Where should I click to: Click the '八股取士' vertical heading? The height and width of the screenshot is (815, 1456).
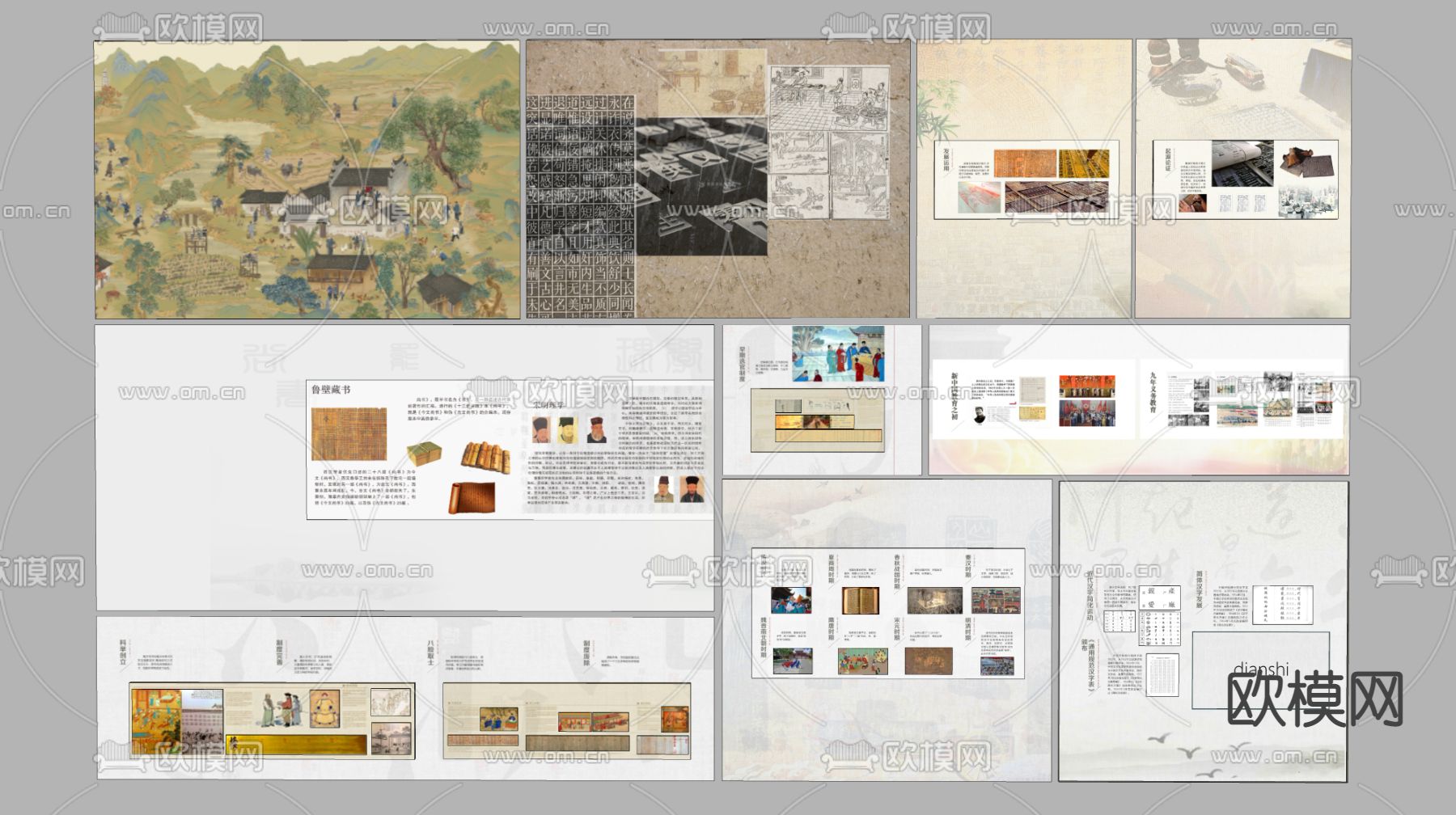click(x=431, y=652)
